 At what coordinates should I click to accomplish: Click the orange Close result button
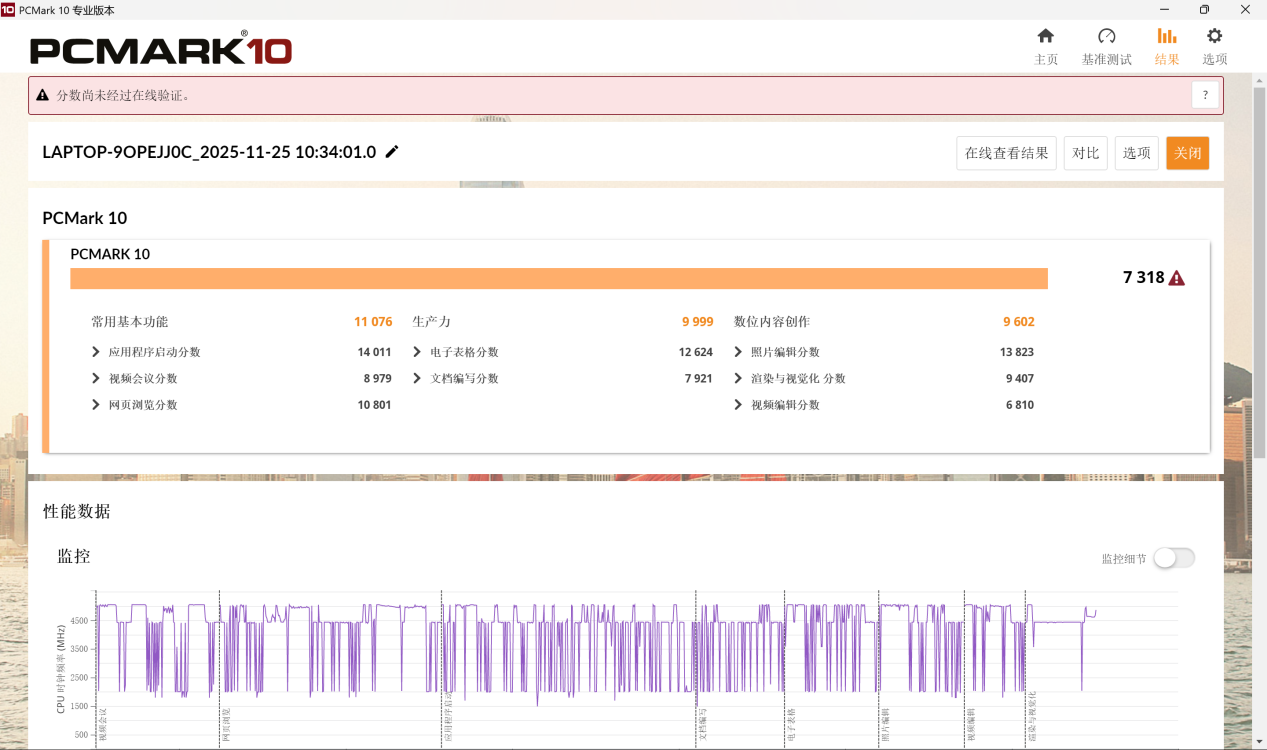1187,153
